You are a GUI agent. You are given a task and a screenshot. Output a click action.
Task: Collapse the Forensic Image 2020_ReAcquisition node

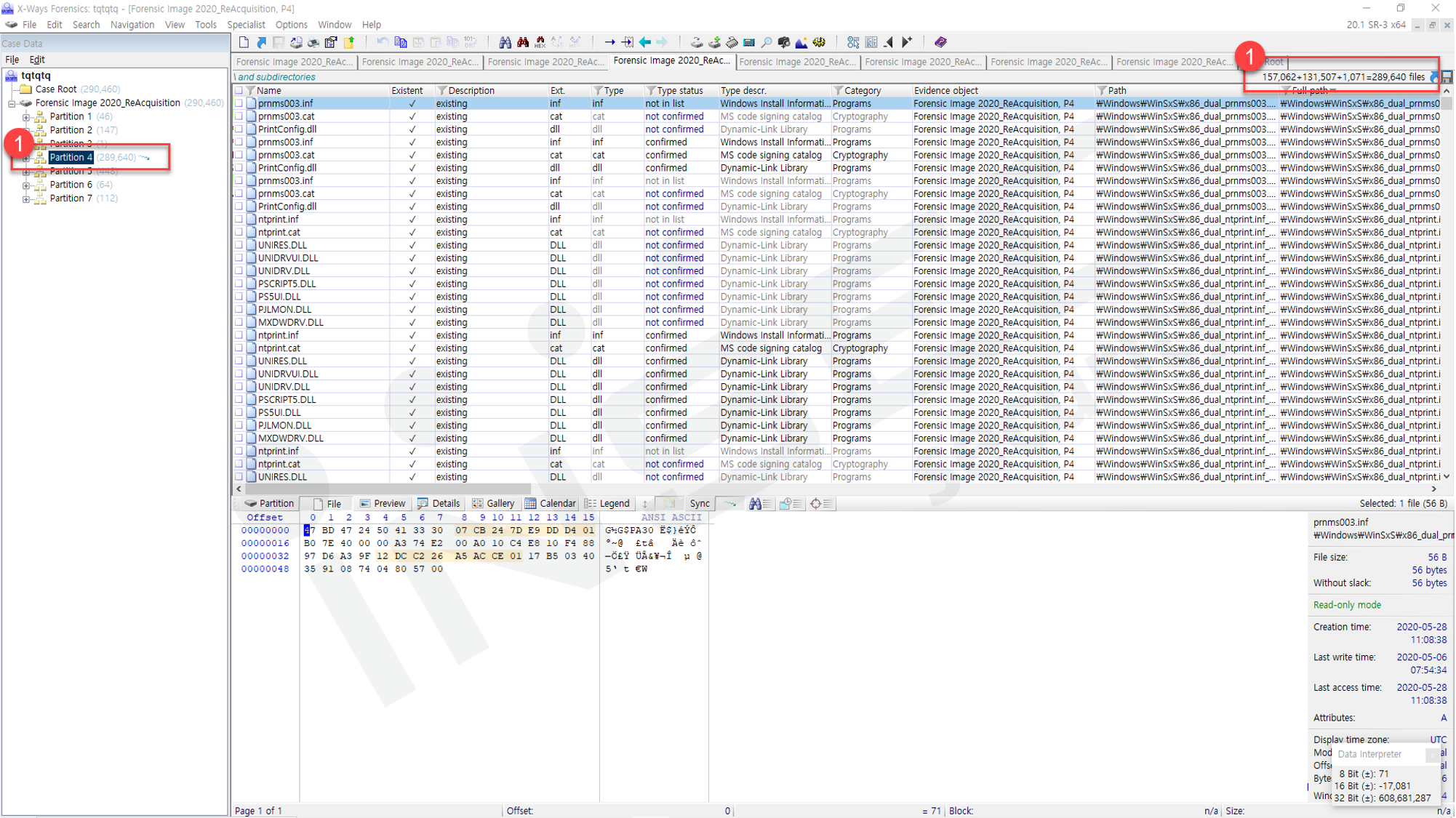12,103
